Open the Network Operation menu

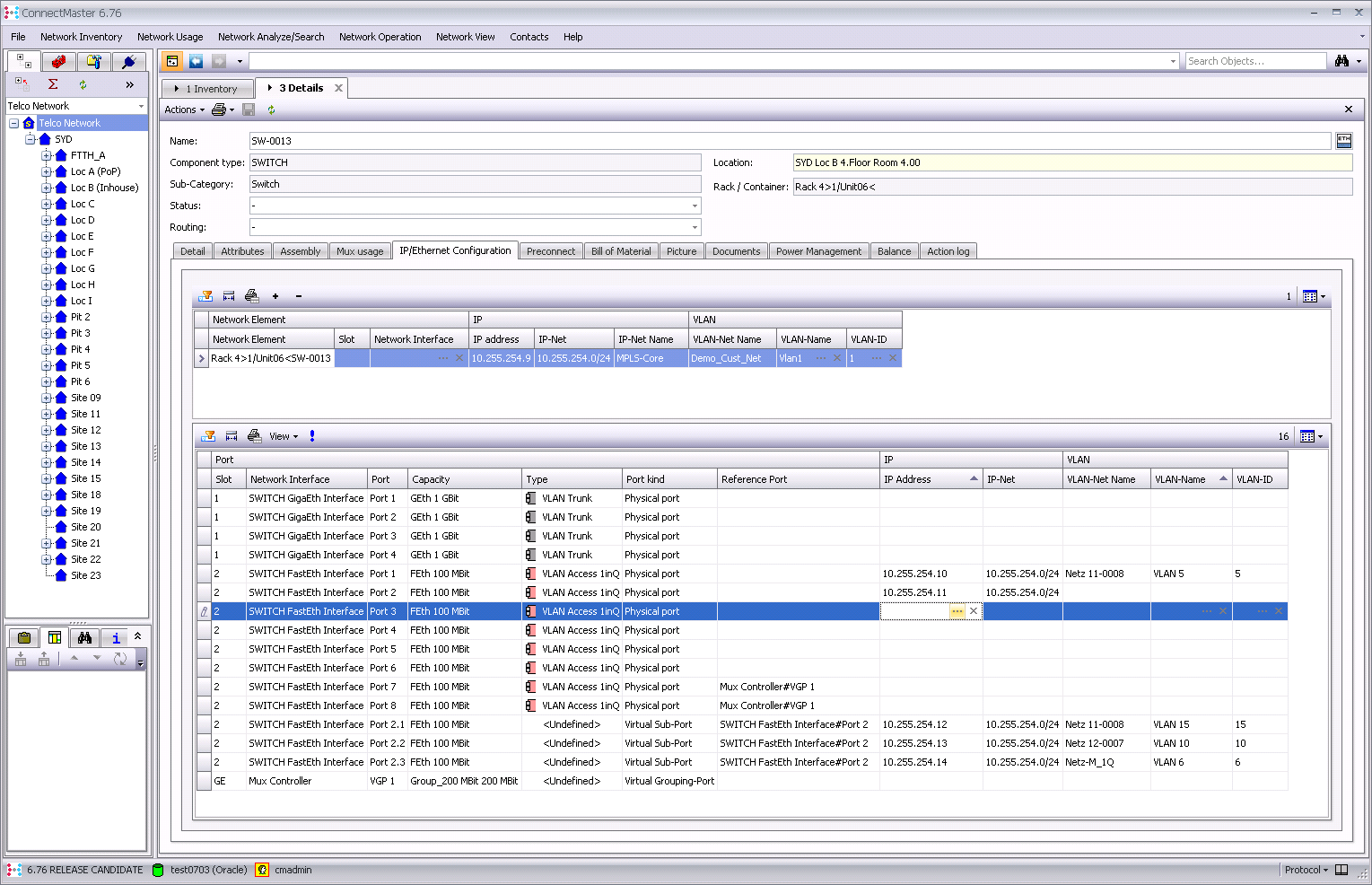(380, 37)
